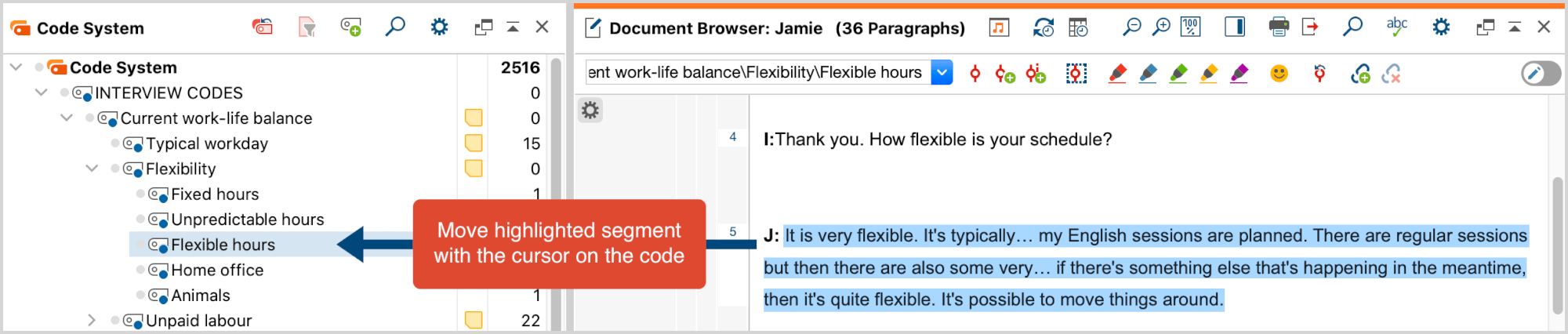Toggle Edit Mode switch on

(1541, 74)
